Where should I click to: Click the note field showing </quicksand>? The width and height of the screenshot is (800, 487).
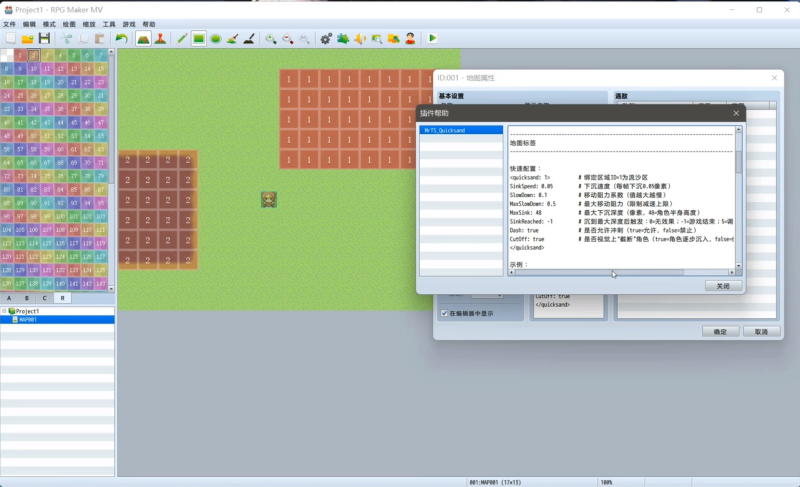coord(568,305)
